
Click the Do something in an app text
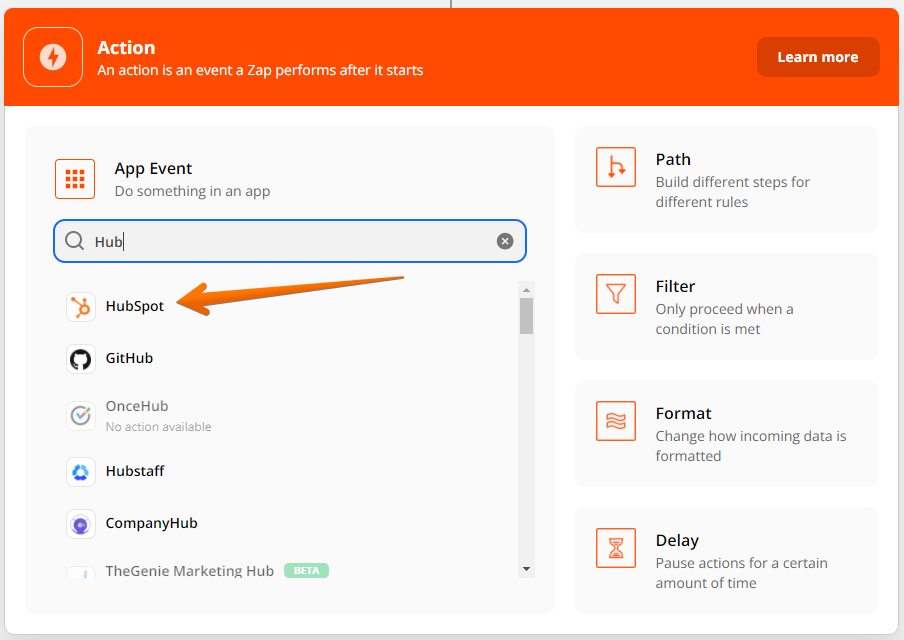coord(192,191)
